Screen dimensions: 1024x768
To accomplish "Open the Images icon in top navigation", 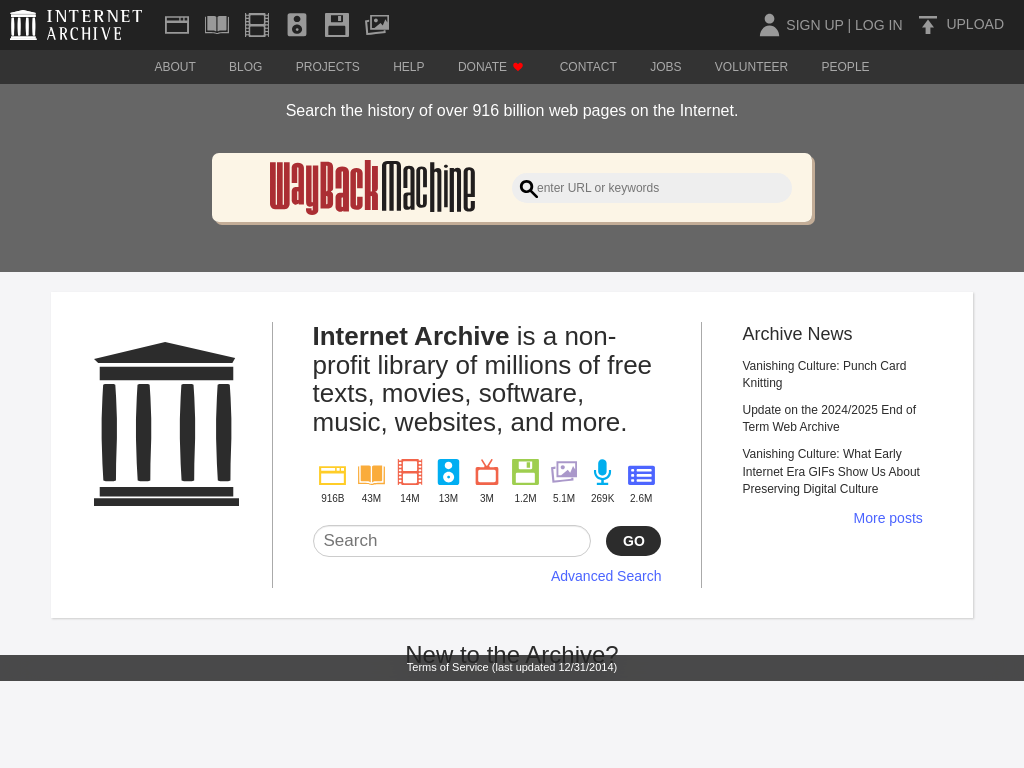I will (377, 25).
